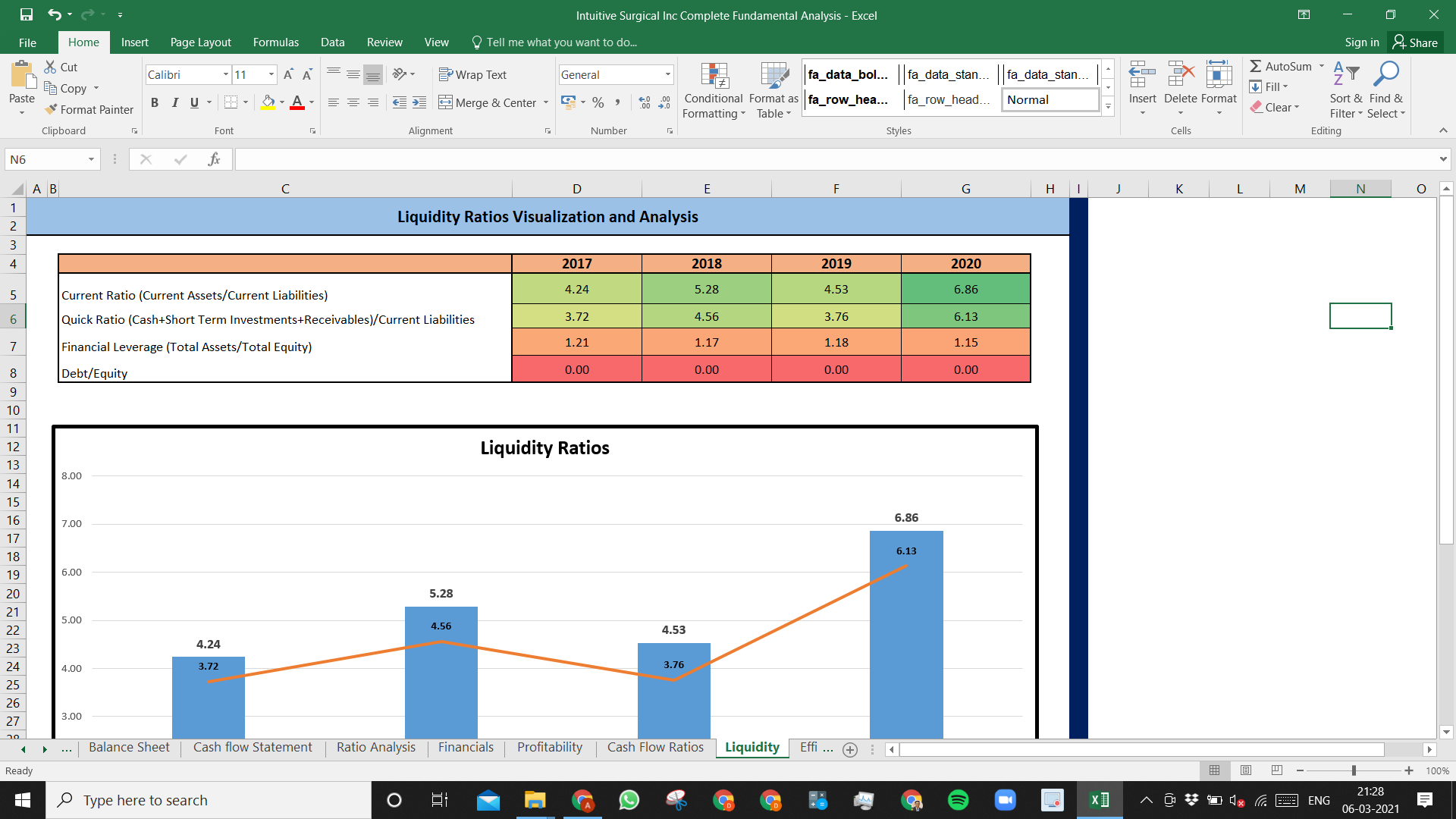The image size is (1456, 819).
Task: Open AutoSum dropdown arrow
Action: (x=1321, y=66)
